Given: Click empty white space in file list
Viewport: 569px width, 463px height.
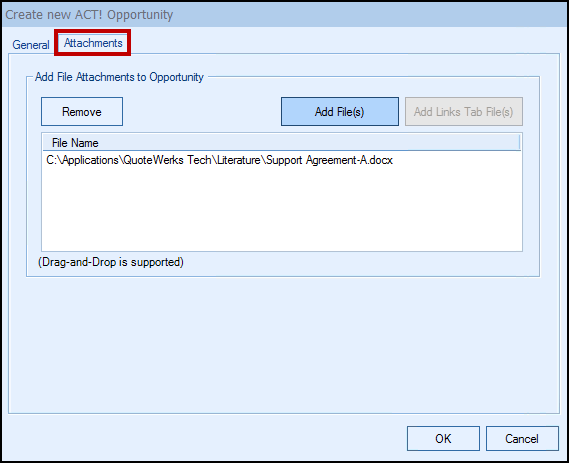Looking at the screenshot, I should pos(282,210).
